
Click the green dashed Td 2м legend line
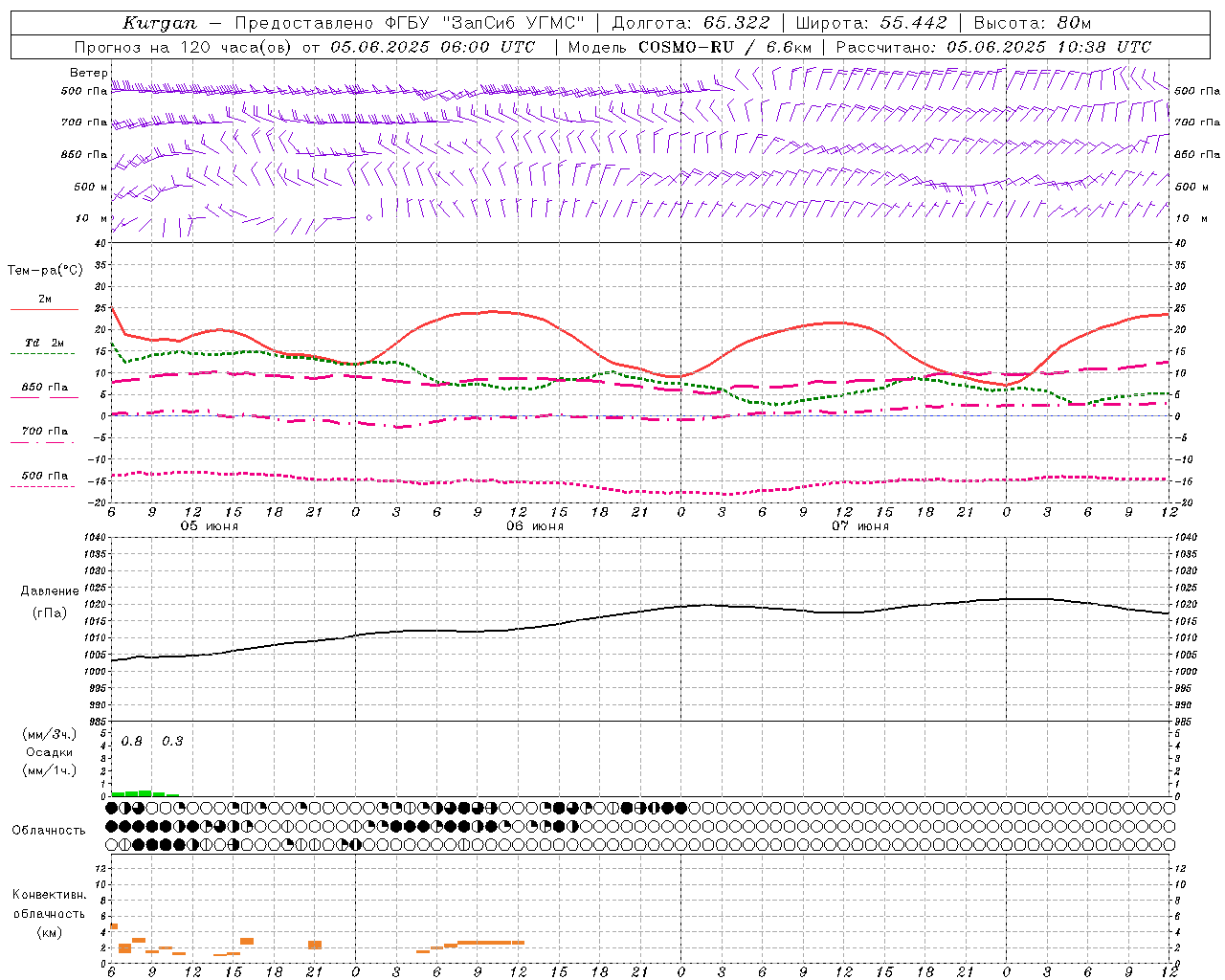[42, 354]
